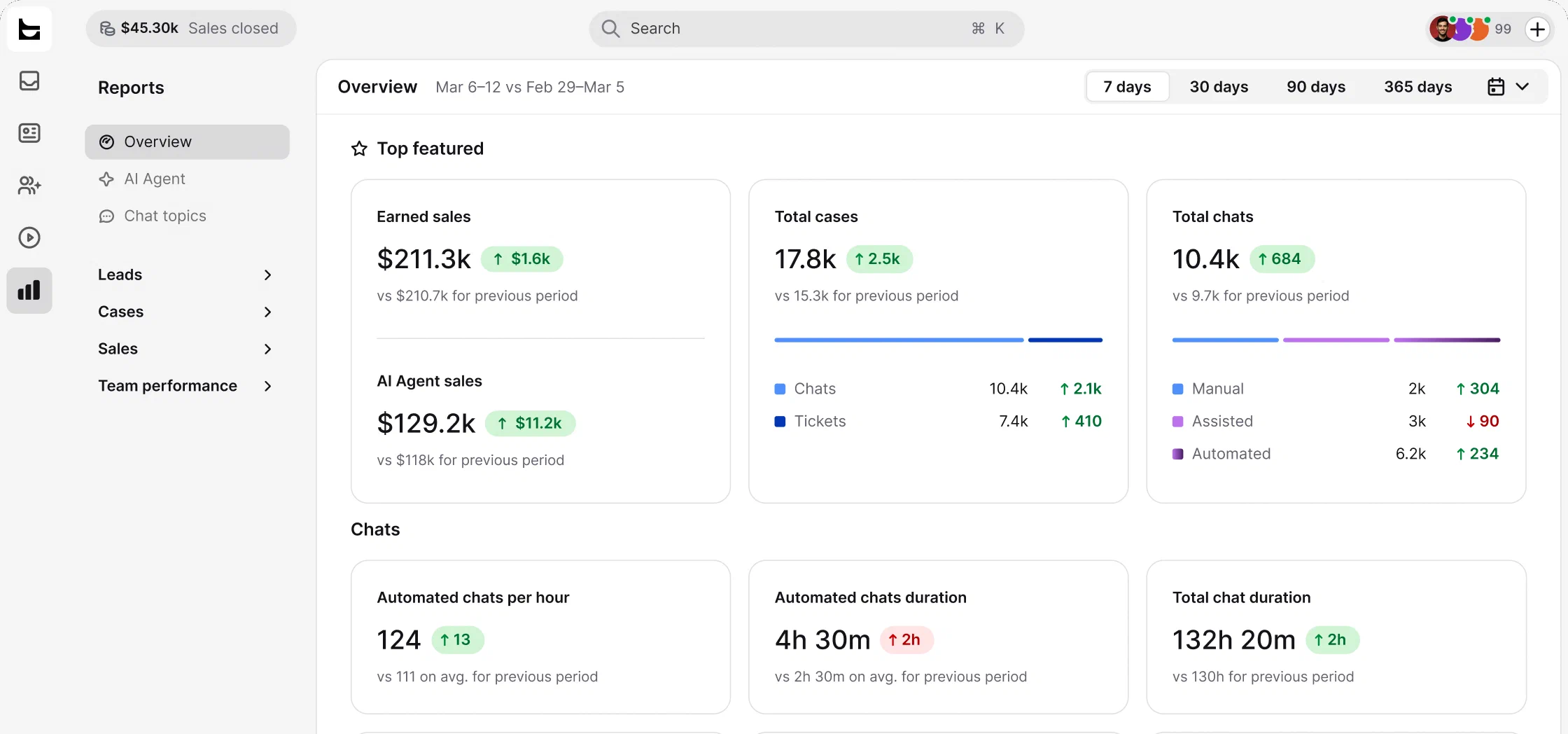Click the Earned sales value $211.3k
The height and width of the screenshot is (734, 1568).
(423, 259)
